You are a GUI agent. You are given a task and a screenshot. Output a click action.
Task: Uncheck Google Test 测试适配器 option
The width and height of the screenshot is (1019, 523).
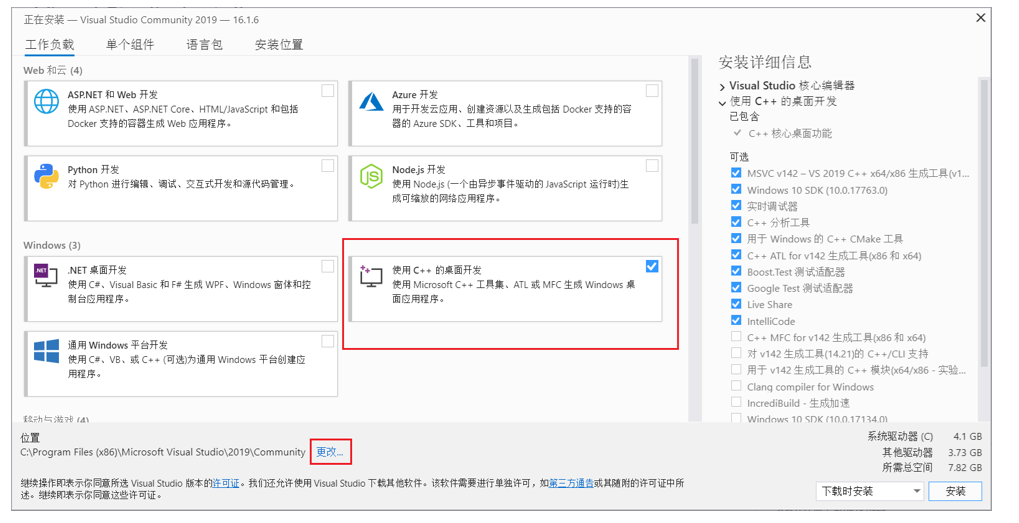[736, 287]
